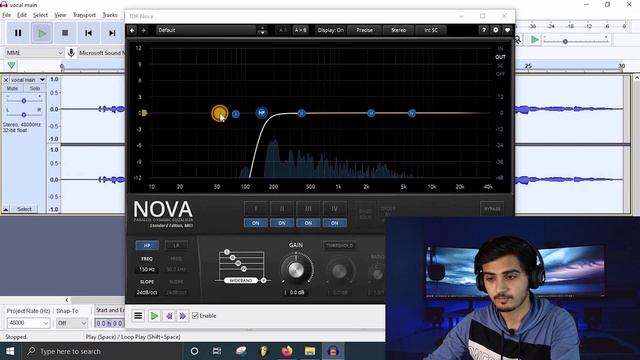640x360 pixels.
Task: Toggle the THRESHOLD button
Action: click(x=340, y=245)
